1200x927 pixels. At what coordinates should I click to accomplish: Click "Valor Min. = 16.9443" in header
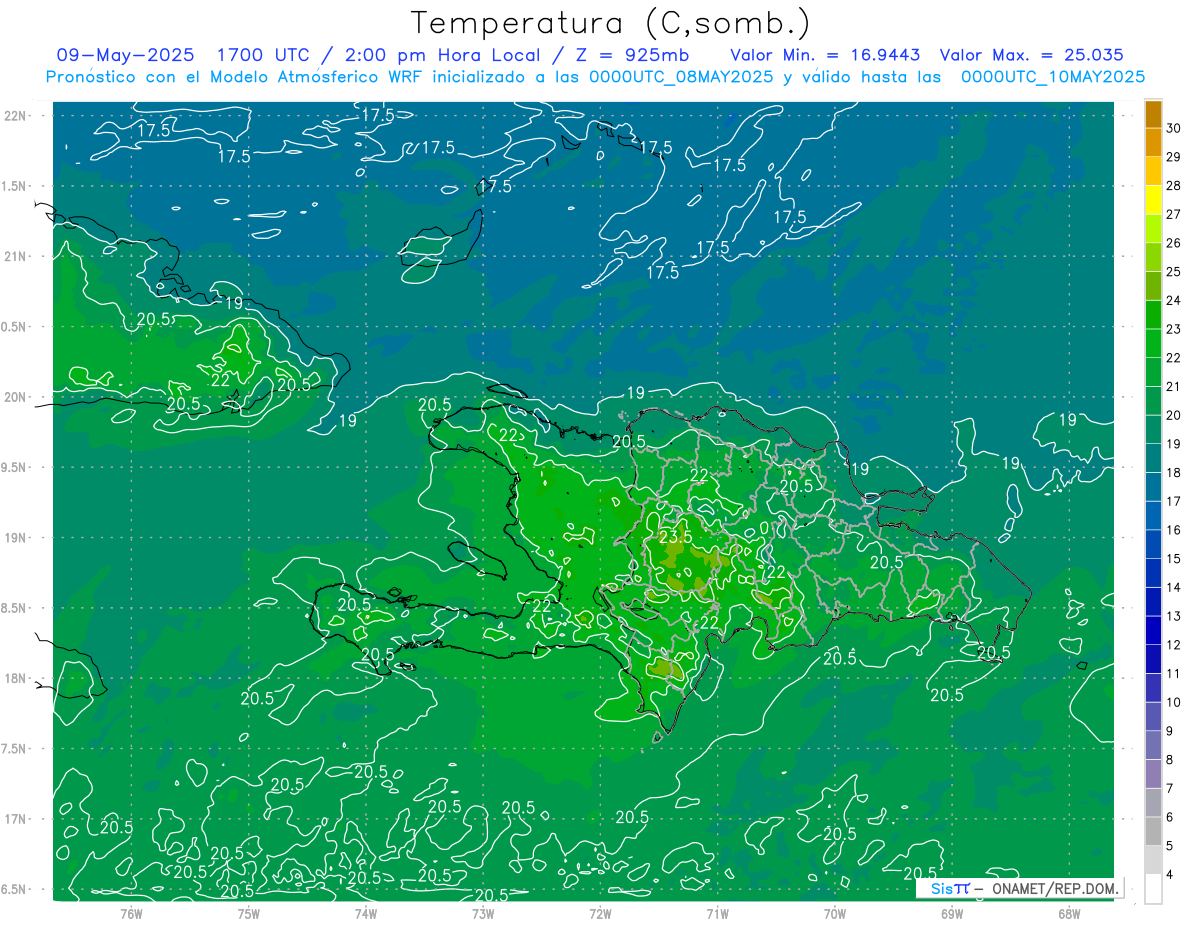pos(826,55)
